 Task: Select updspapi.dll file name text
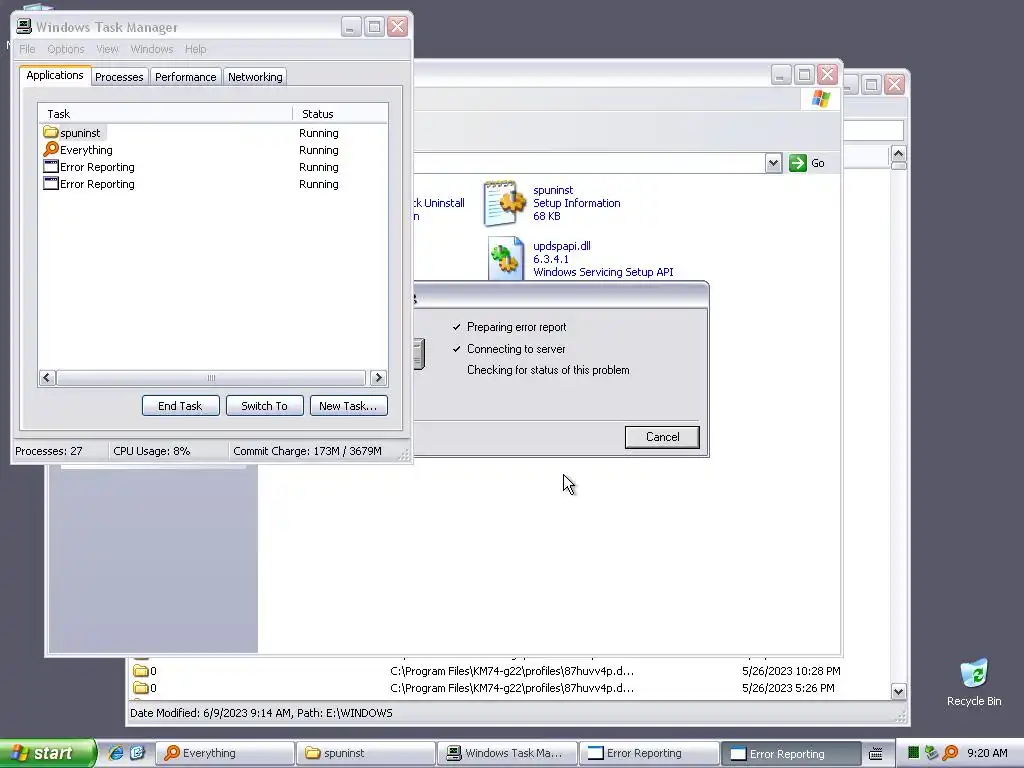pos(562,246)
